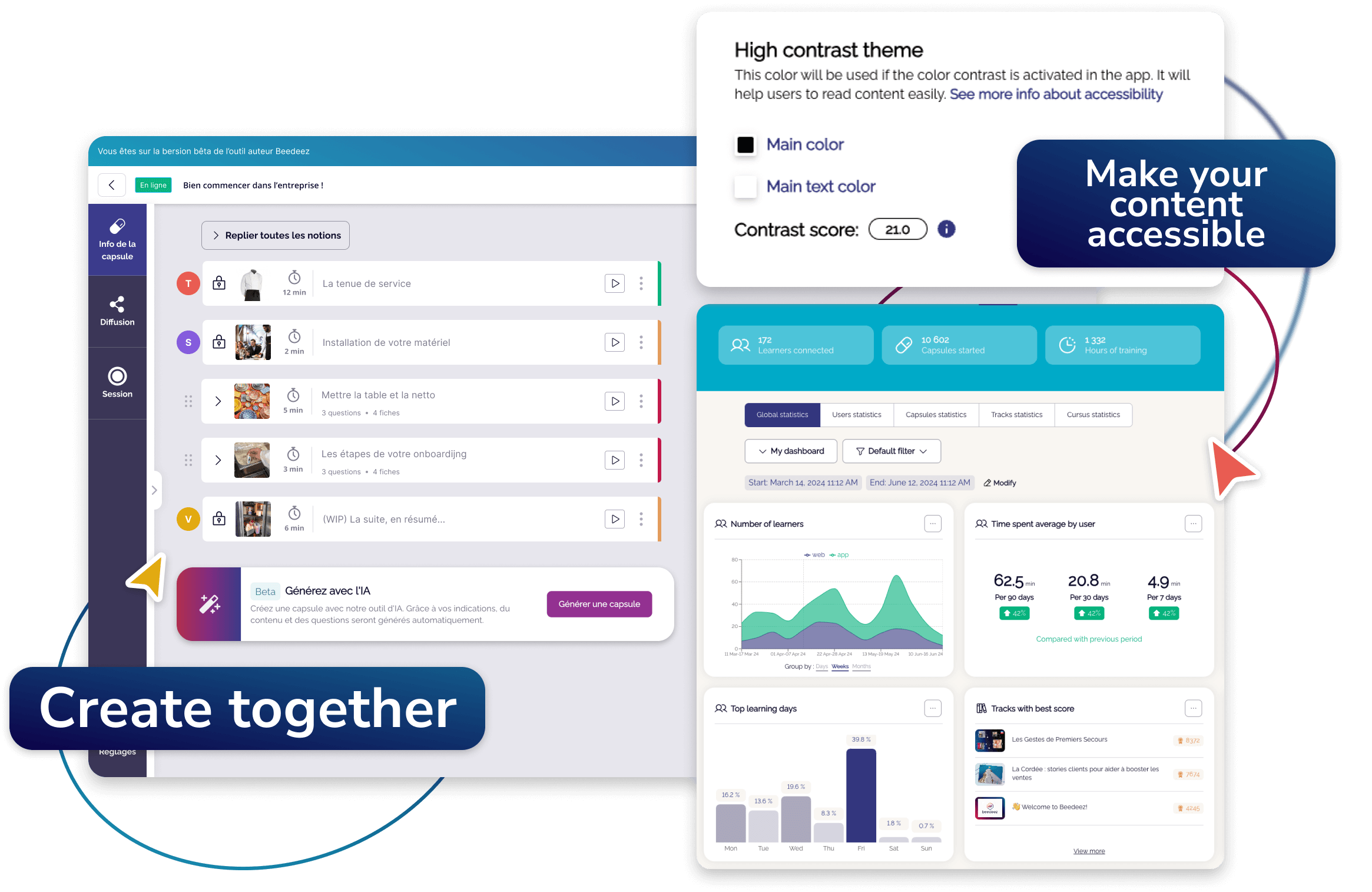Click the play button on Installation de votre matériel
The height and width of the screenshot is (892, 1372).
[615, 344]
